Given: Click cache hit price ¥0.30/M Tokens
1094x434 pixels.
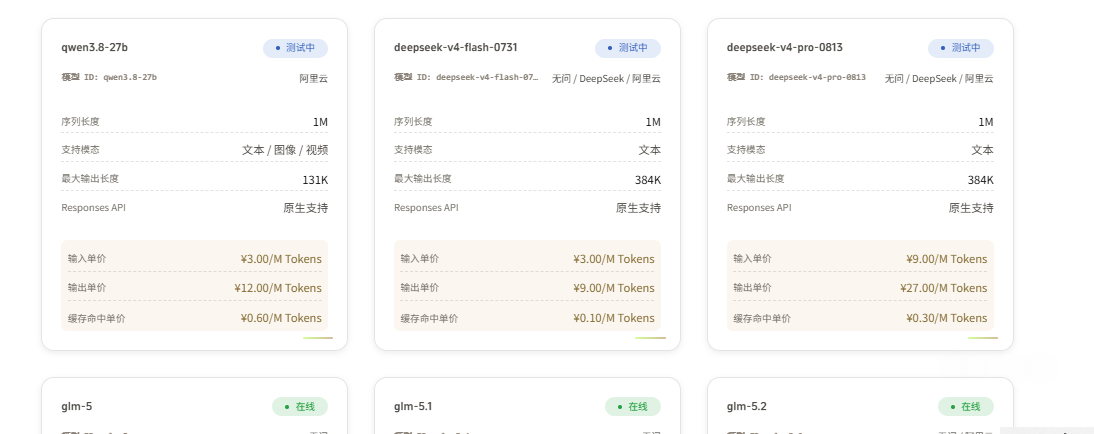Looking at the screenshot, I should (x=947, y=318).
